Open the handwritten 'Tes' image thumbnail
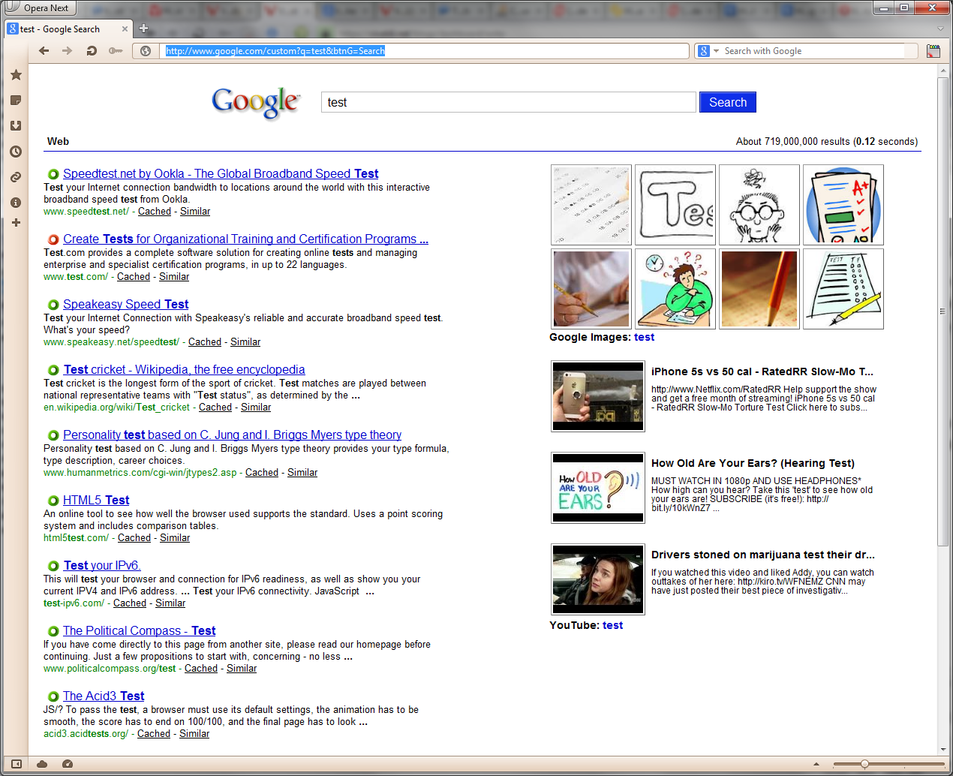 click(x=675, y=205)
